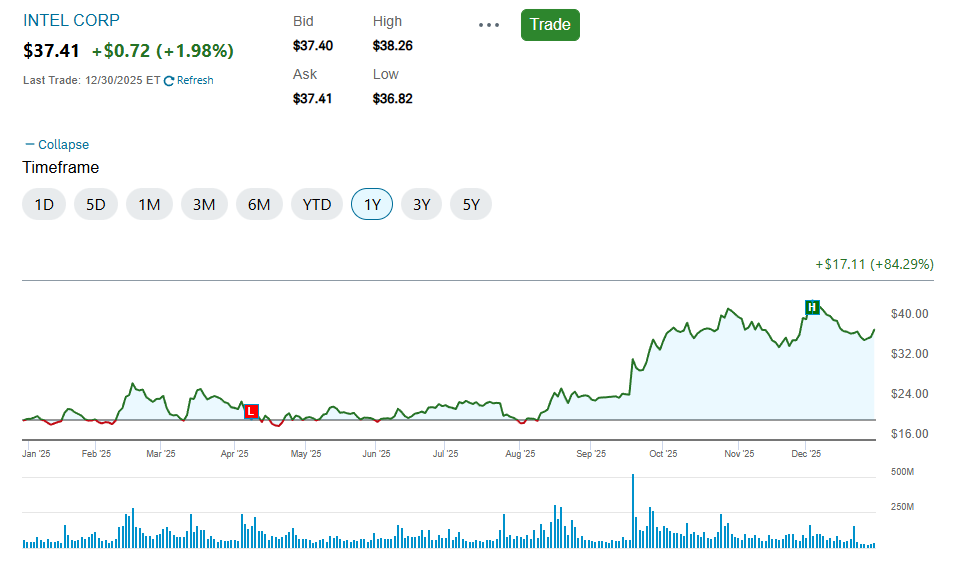Image resolution: width=964 pixels, height=571 pixels.
Task: Collapse the chart section
Action: (57, 144)
